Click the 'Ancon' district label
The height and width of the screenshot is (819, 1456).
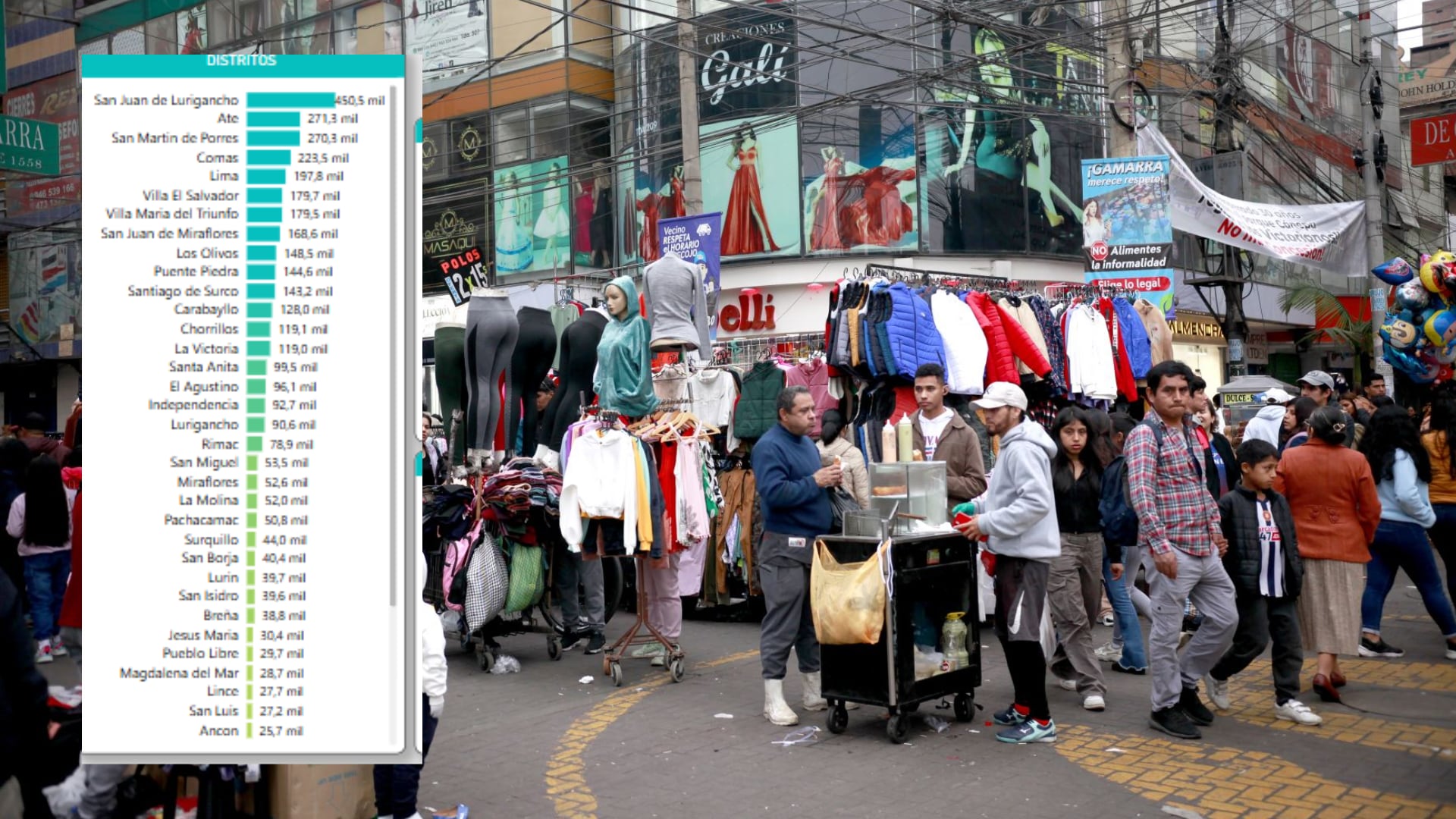218,731
